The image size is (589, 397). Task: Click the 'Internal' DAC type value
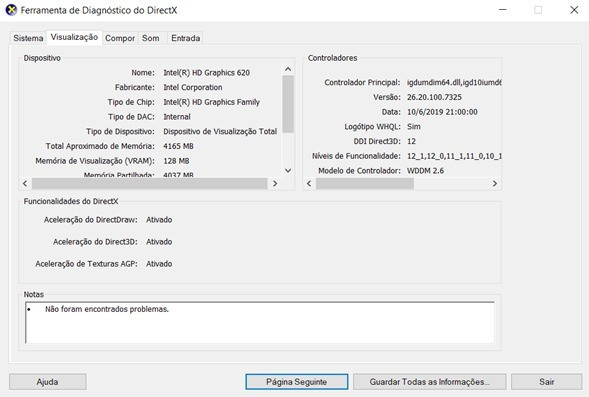pyautogui.click(x=177, y=117)
